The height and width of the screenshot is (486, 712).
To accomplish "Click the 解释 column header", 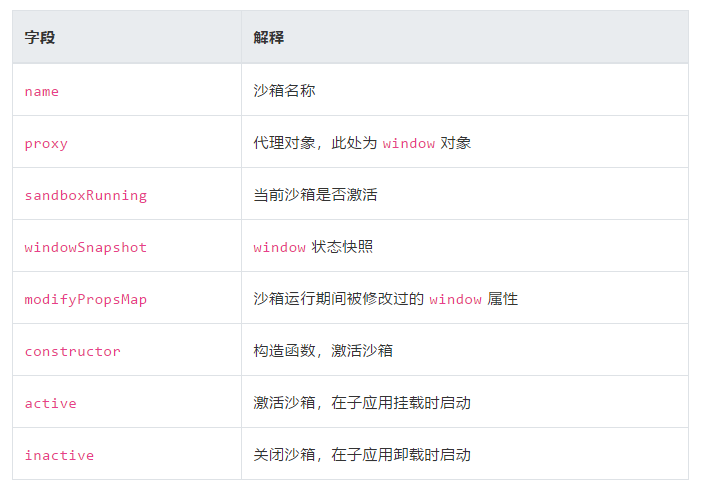I will pyautogui.click(x=269, y=37).
